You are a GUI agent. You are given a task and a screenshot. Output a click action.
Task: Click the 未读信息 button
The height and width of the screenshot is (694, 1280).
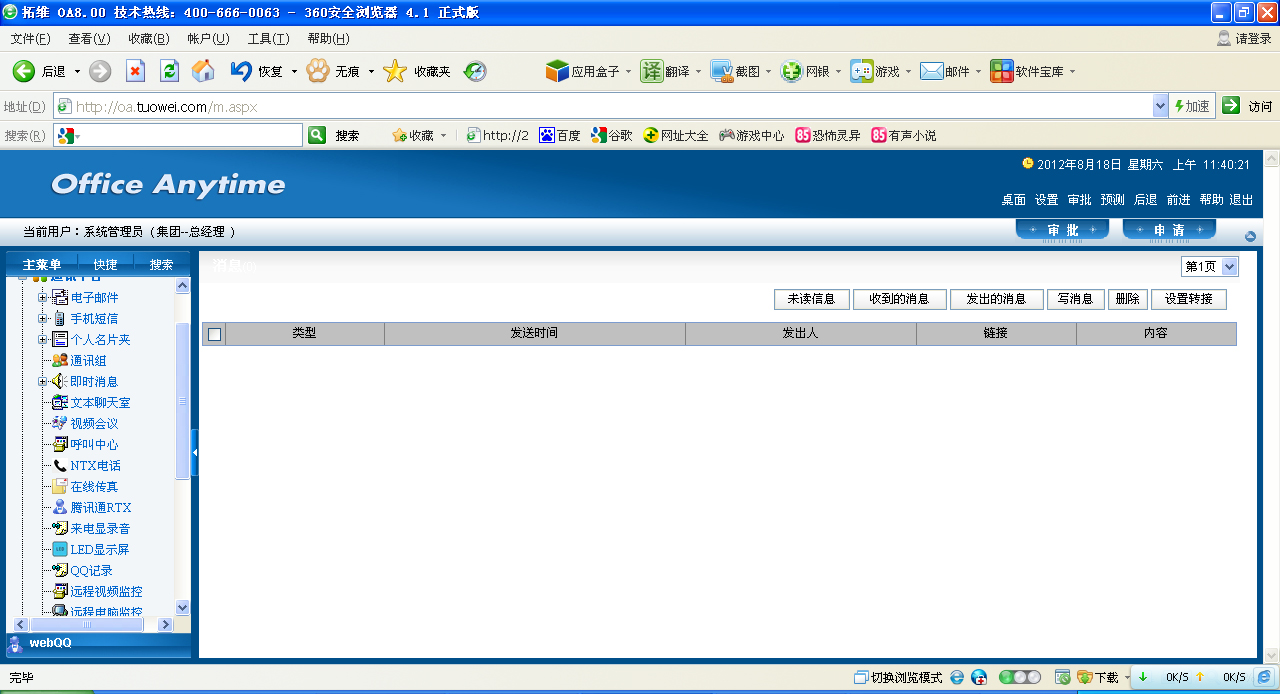[811, 299]
